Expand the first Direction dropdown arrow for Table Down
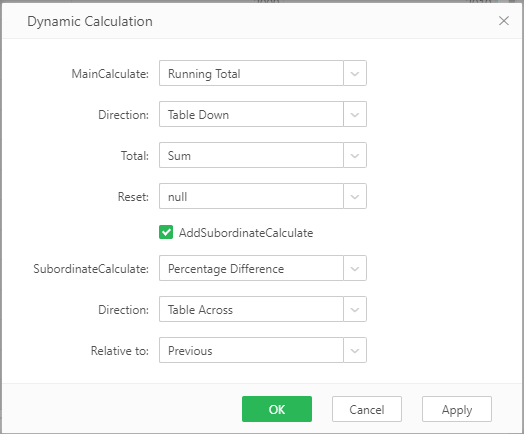The image size is (524, 434). point(355,114)
